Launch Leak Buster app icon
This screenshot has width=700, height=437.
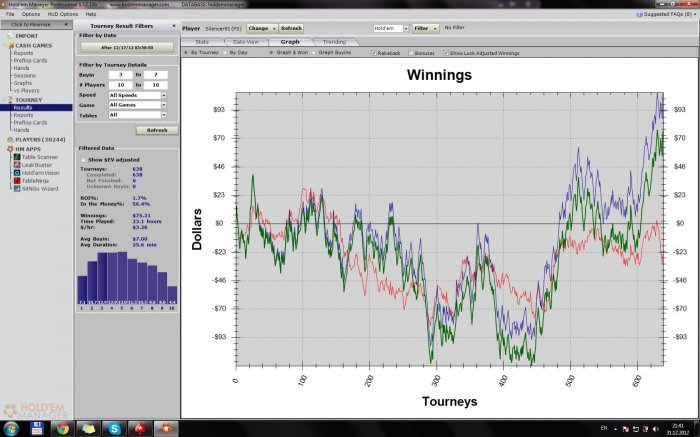[x=17, y=165]
